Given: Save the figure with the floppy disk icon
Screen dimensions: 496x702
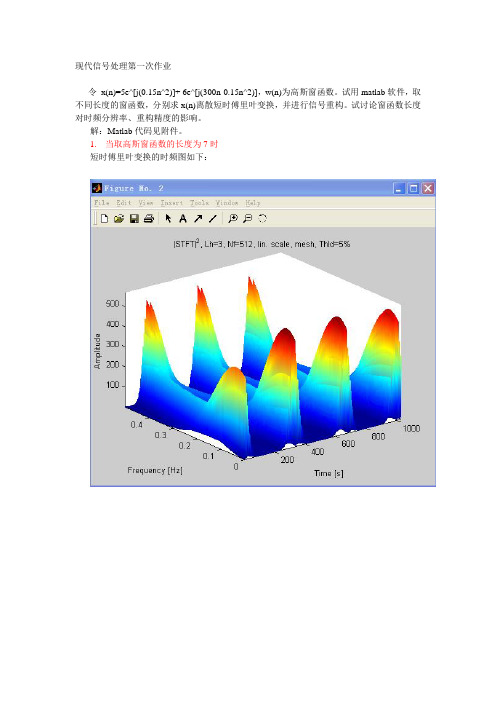Looking at the screenshot, I should 134,218.
